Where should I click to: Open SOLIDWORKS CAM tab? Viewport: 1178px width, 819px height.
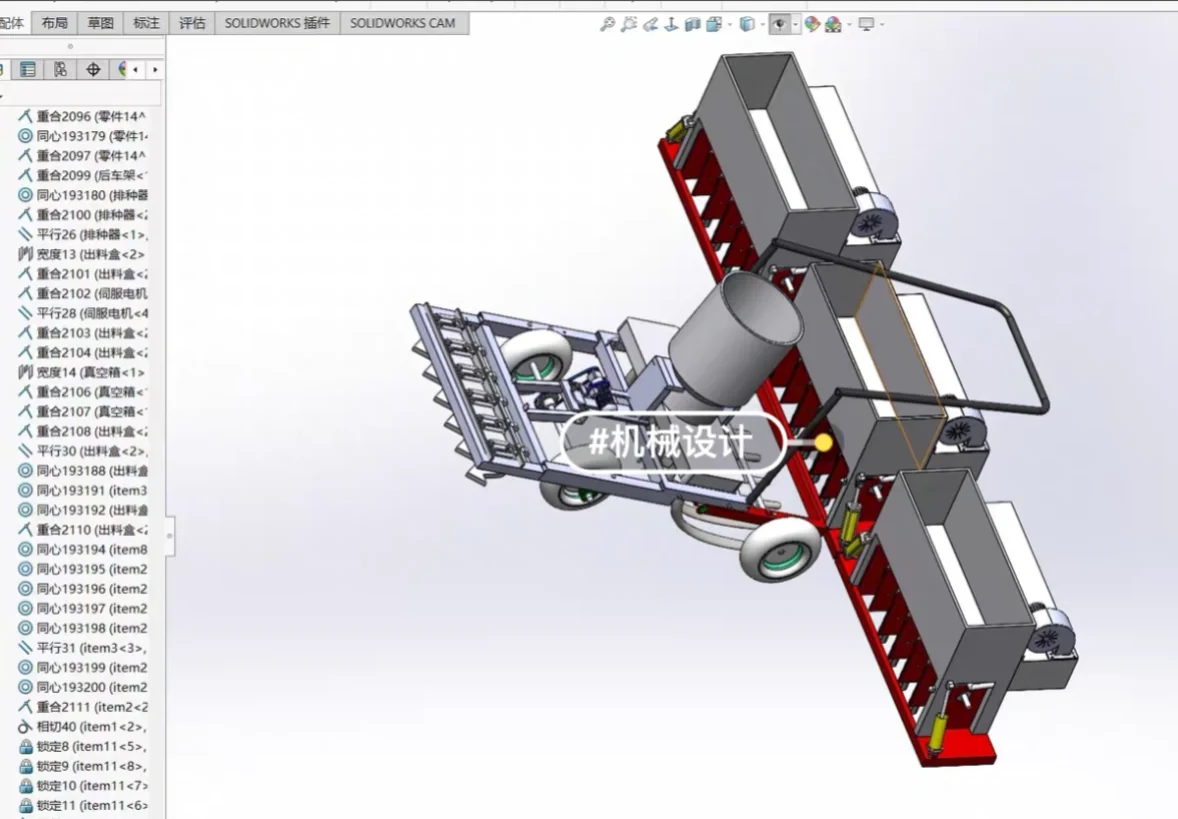tap(403, 23)
